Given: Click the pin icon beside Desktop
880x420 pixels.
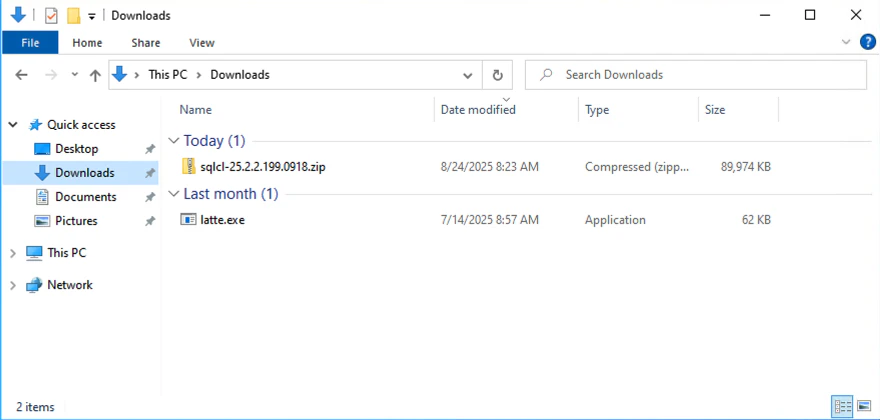Looking at the screenshot, I should pyautogui.click(x=150, y=149).
